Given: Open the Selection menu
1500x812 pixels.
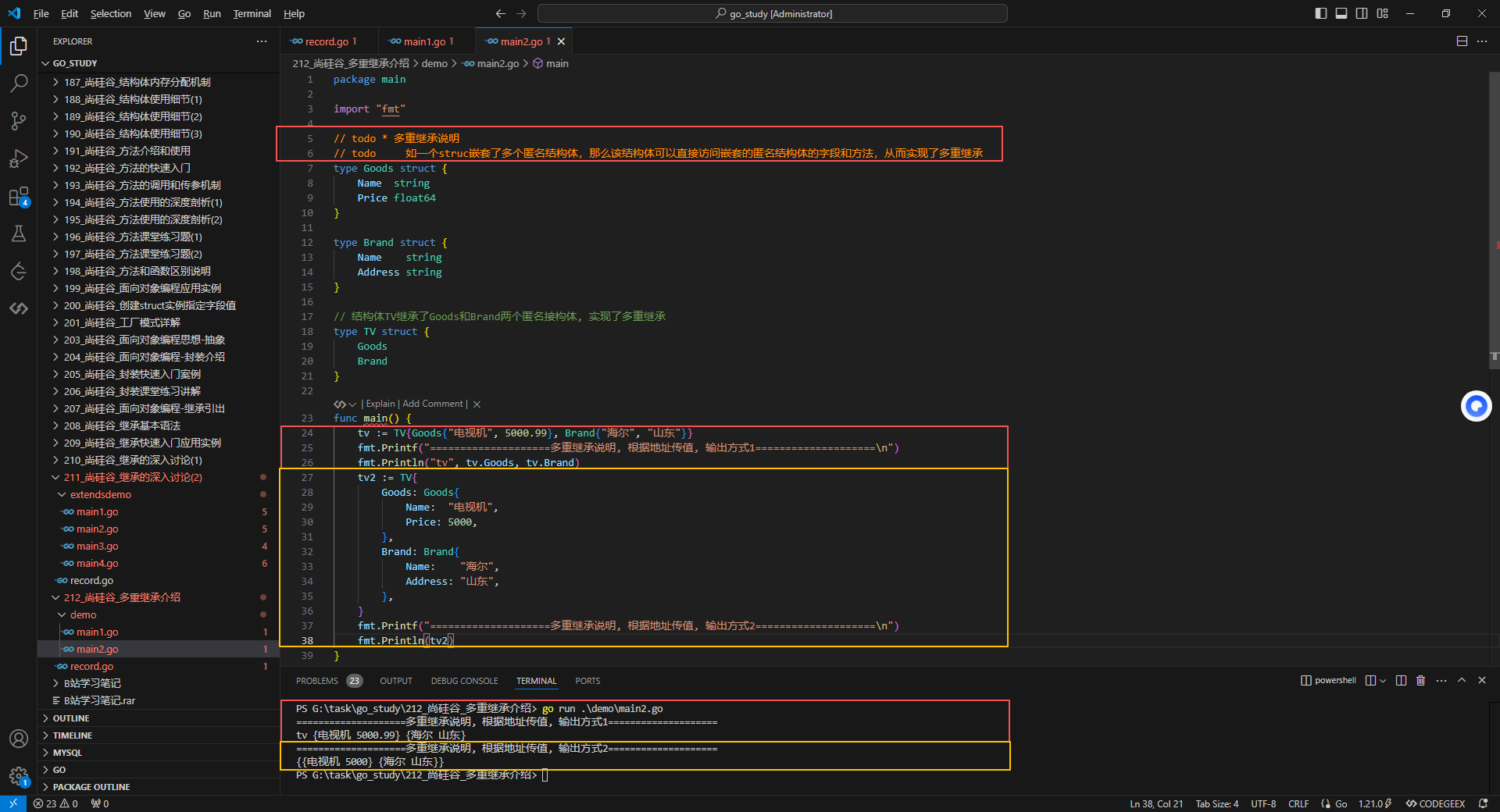Looking at the screenshot, I should pyautogui.click(x=111, y=13).
